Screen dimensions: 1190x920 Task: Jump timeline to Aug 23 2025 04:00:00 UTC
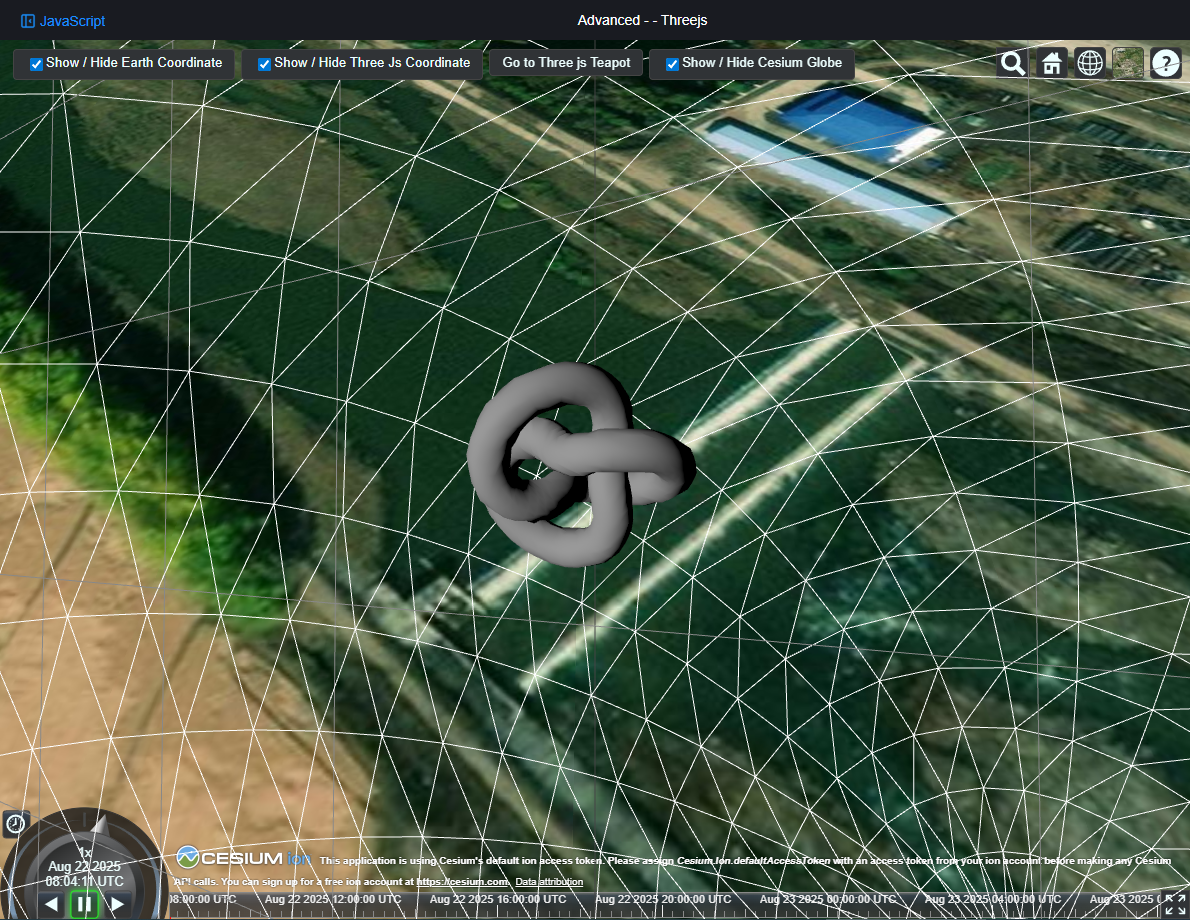(x=993, y=900)
